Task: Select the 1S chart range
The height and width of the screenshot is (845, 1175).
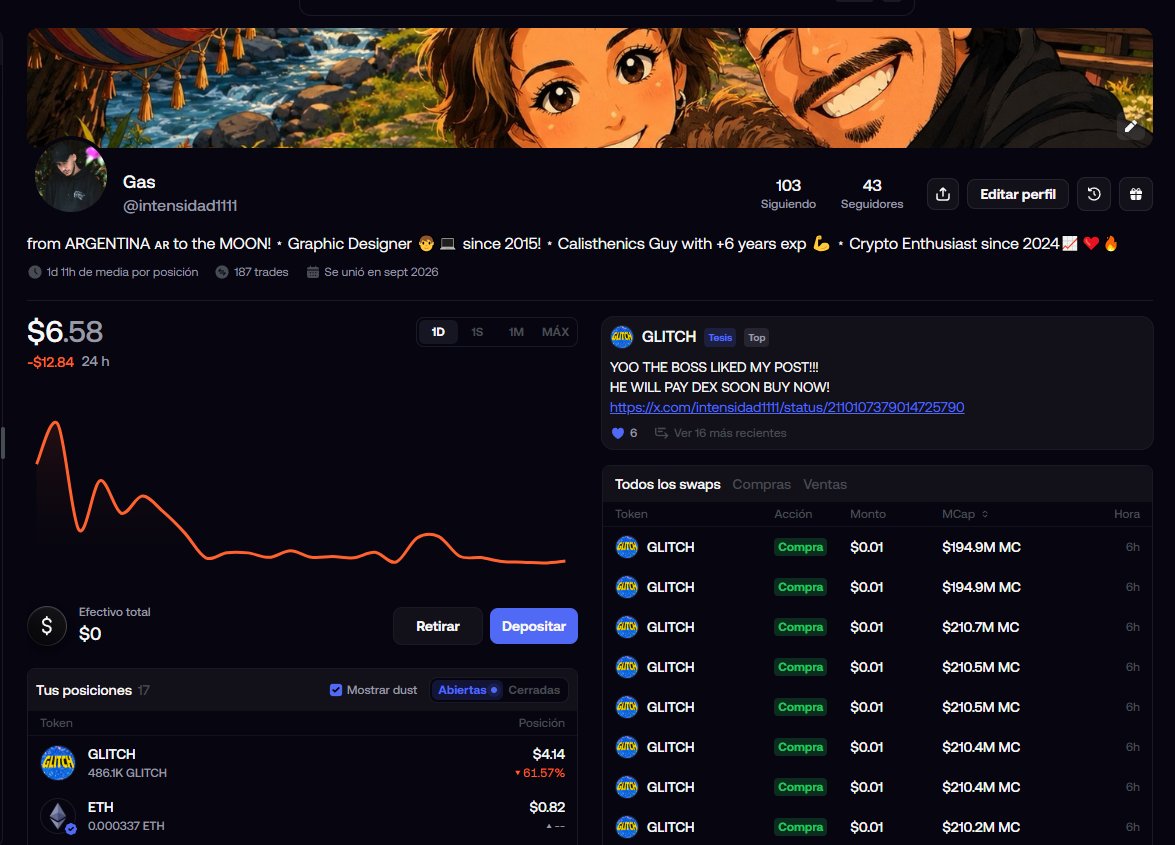Action: pos(477,332)
